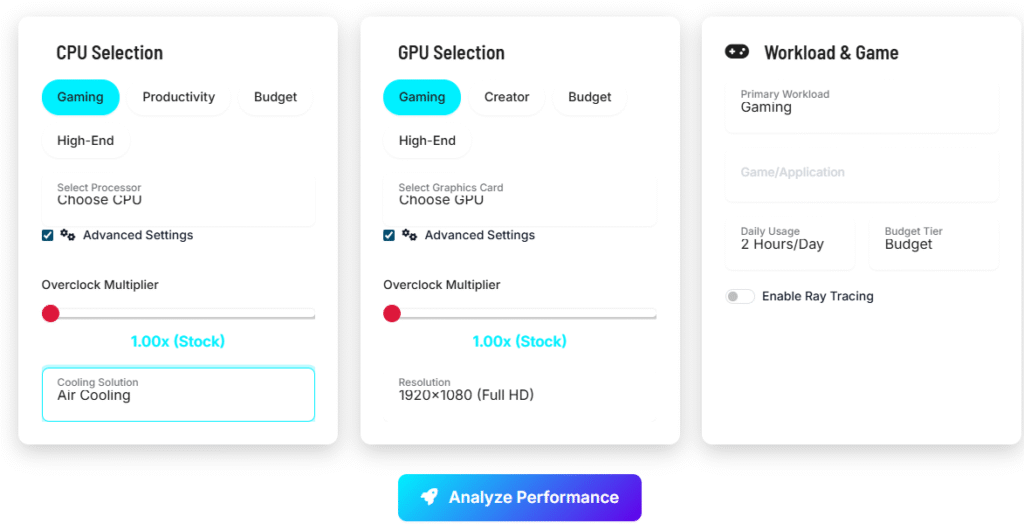This screenshot has height=530, width=1024.
Task: Change the Primary Workload selection
Action: [x=861, y=106]
